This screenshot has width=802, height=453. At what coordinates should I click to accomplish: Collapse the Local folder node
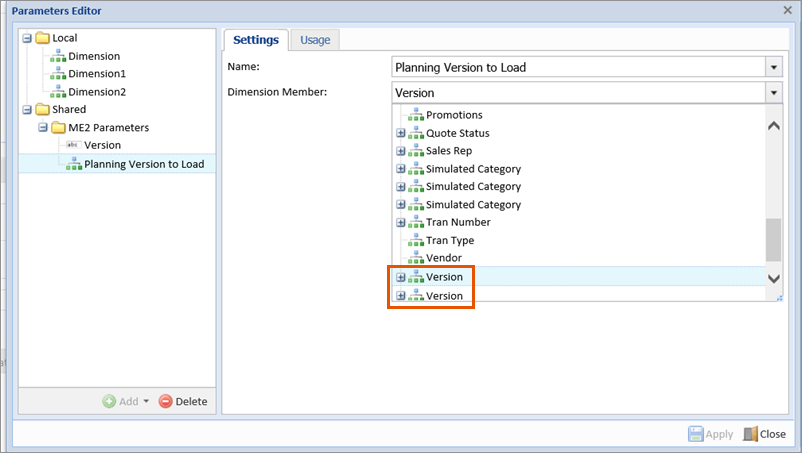27,38
